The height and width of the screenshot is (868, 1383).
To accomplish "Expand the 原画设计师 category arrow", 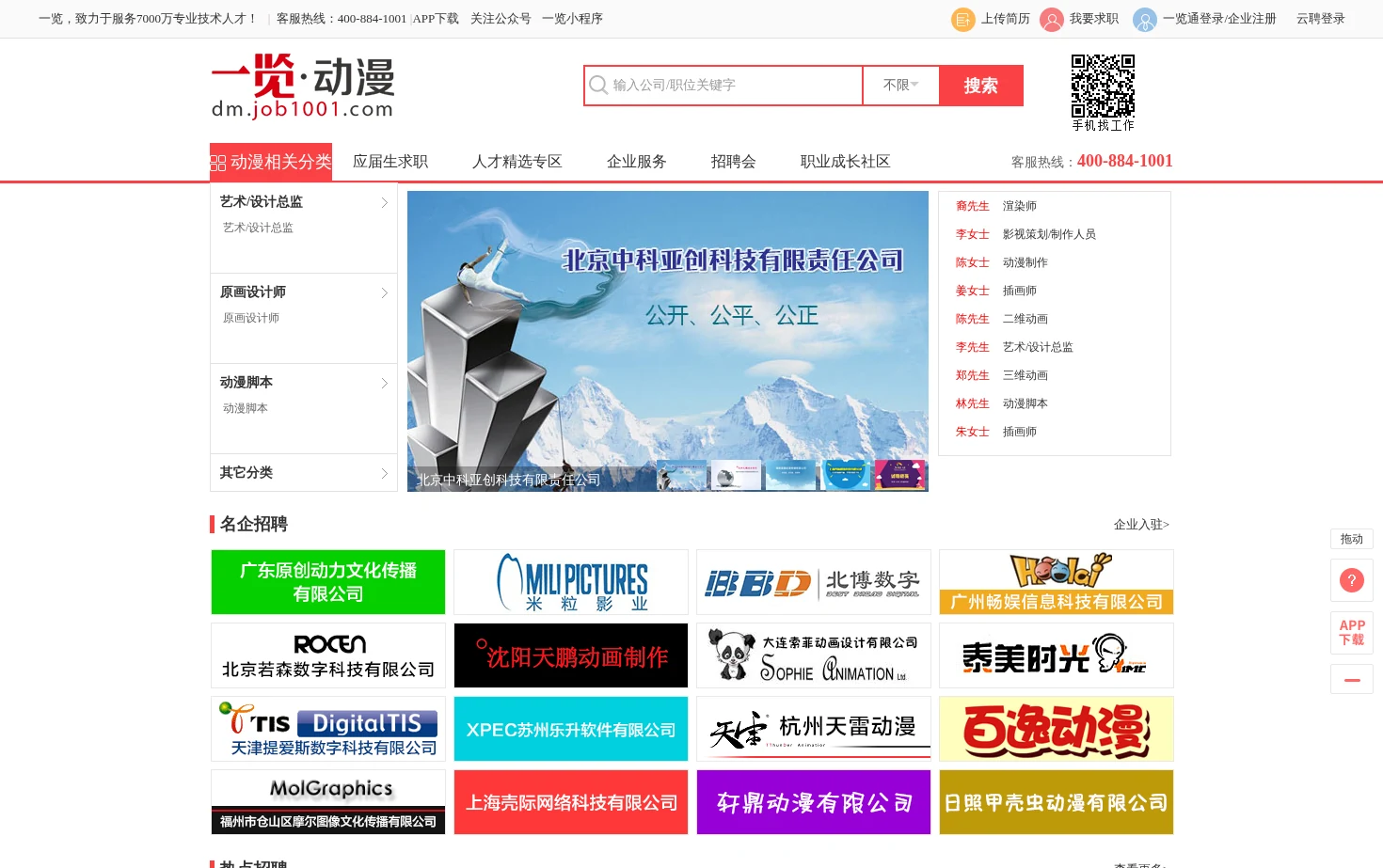I will 384,293.
